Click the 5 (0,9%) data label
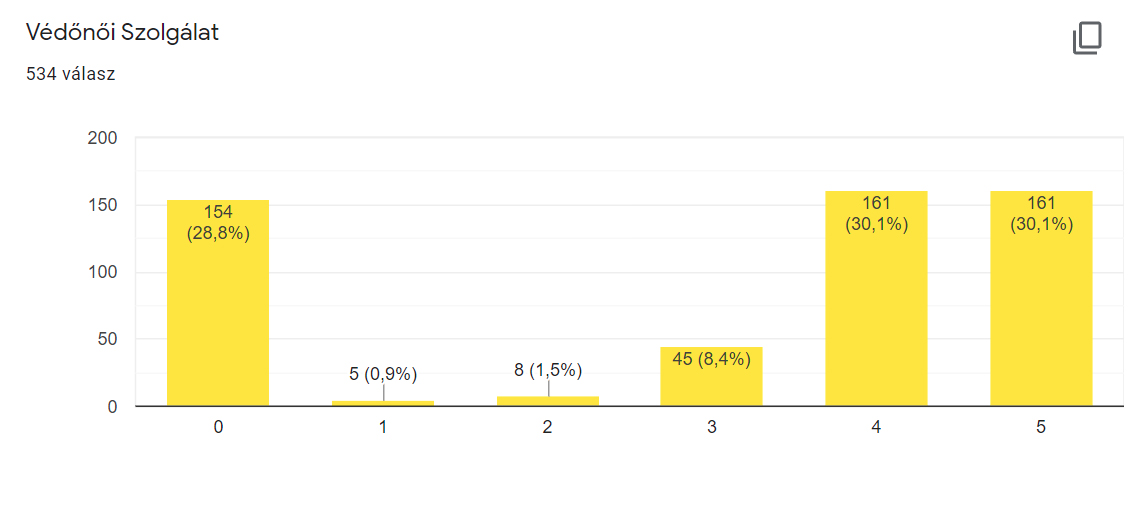The image size is (1132, 510). (x=383, y=374)
